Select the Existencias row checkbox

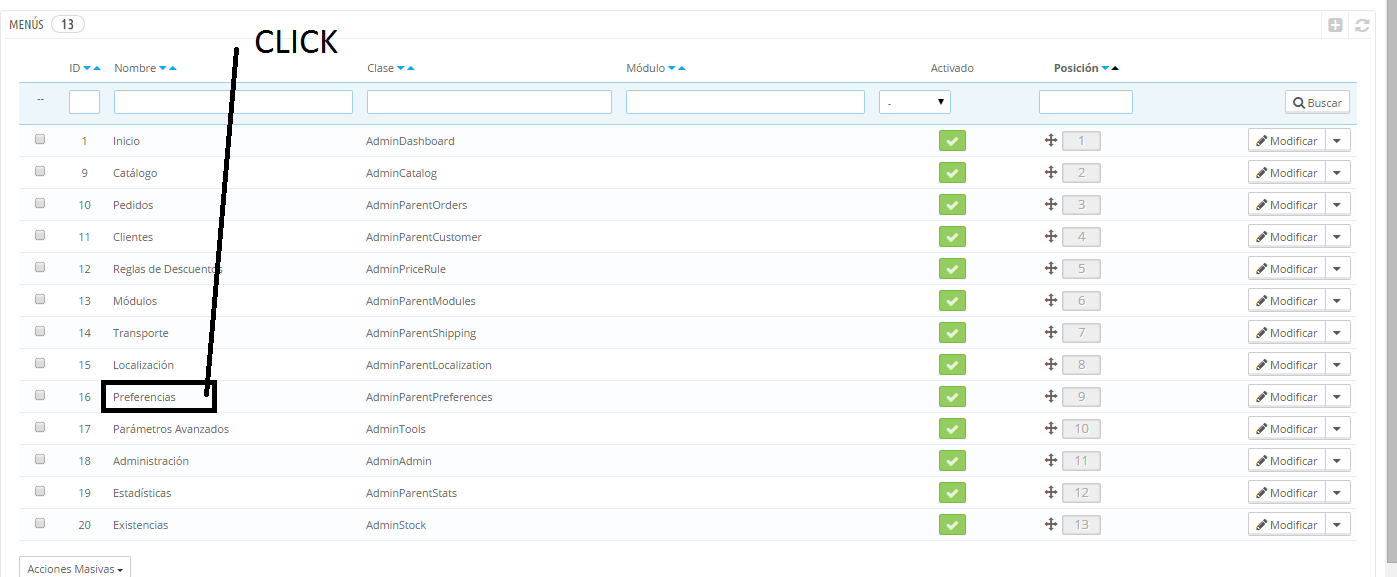(x=40, y=524)
